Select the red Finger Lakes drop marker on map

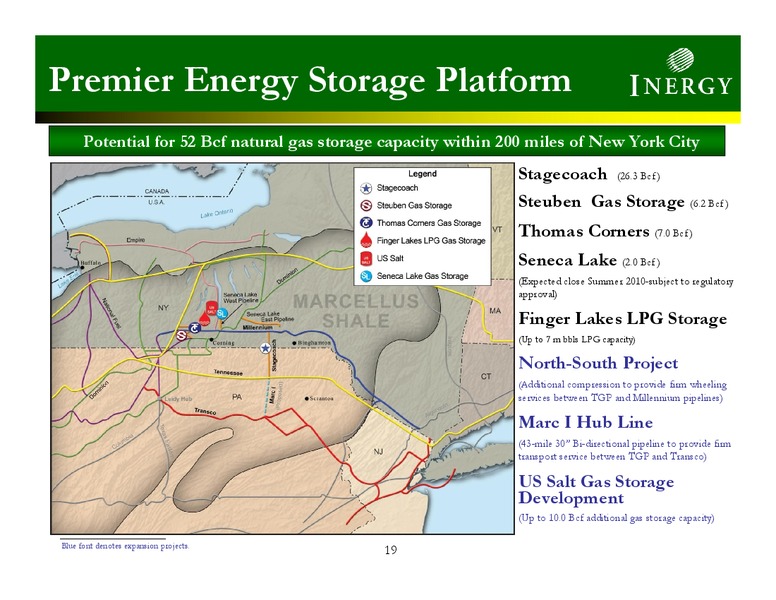[204, 318]
